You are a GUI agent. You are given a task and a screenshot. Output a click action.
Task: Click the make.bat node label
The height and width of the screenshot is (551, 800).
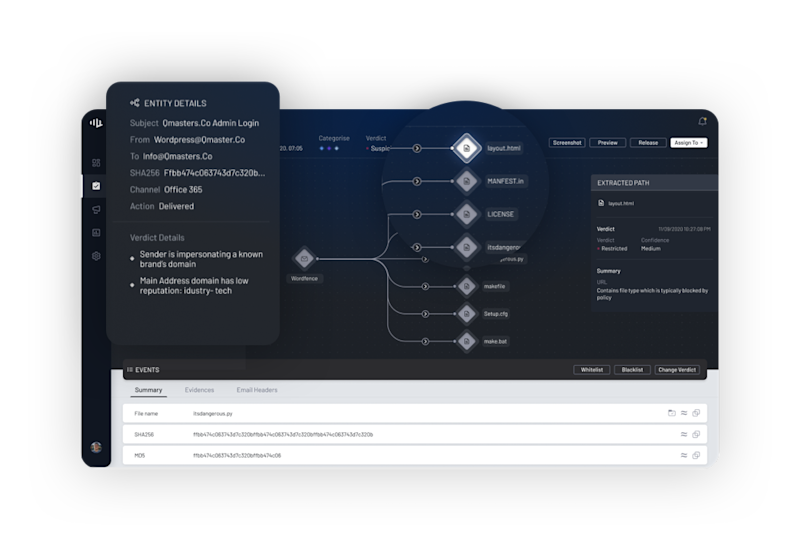click(x=495, y=341)
